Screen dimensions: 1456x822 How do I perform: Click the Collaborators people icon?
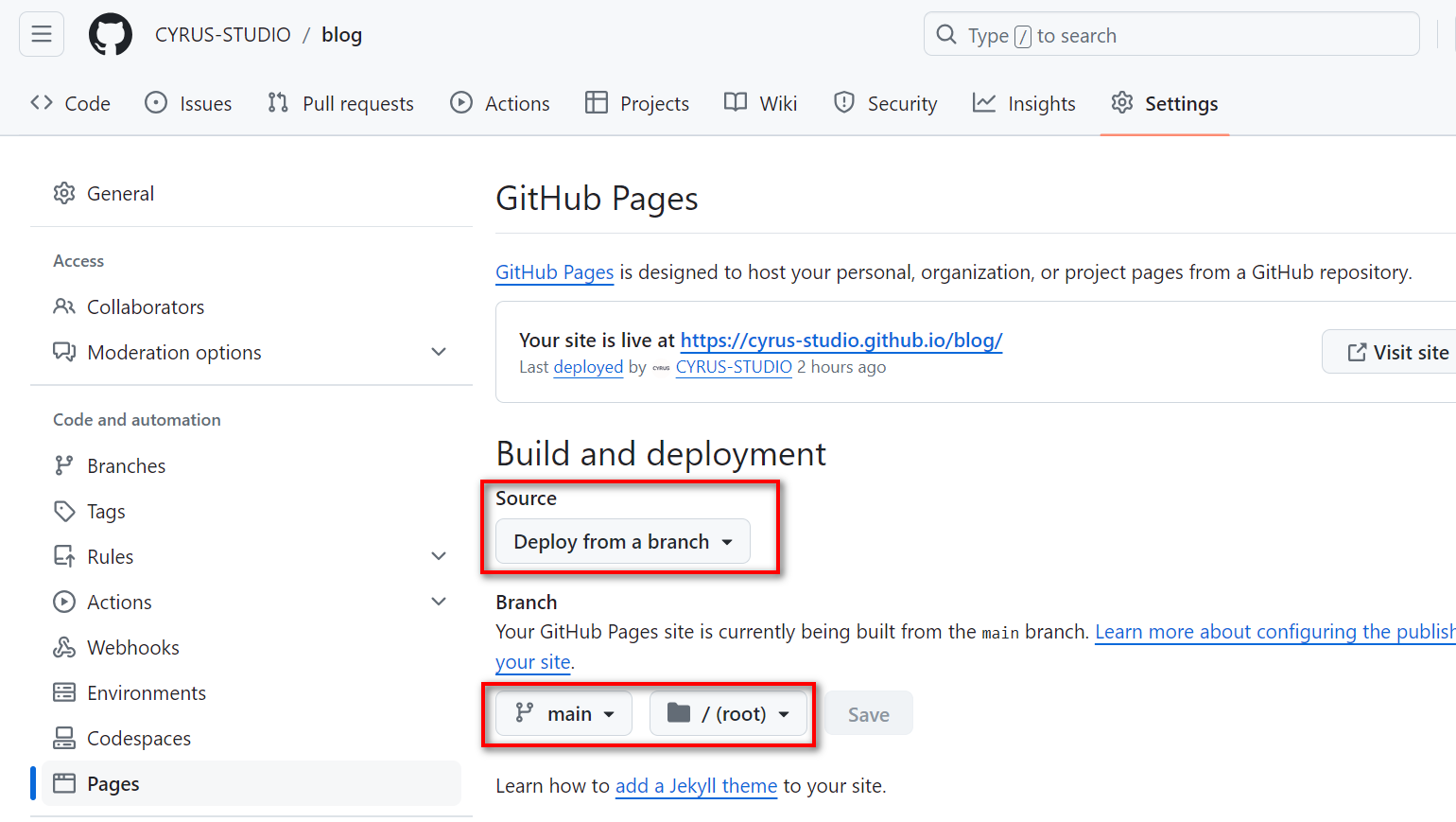tap(64, 306)
